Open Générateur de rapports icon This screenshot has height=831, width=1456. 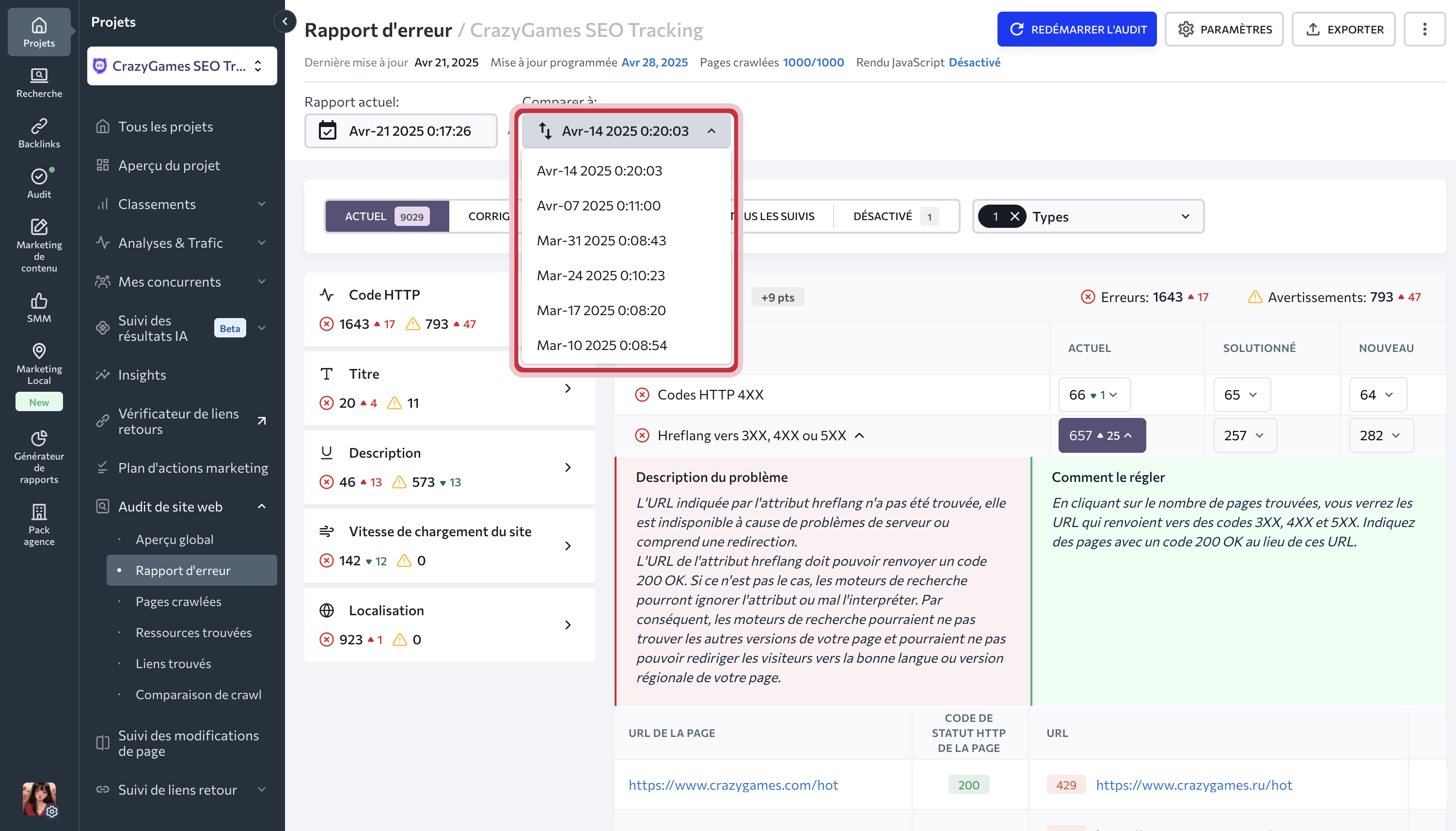(39, 457)
